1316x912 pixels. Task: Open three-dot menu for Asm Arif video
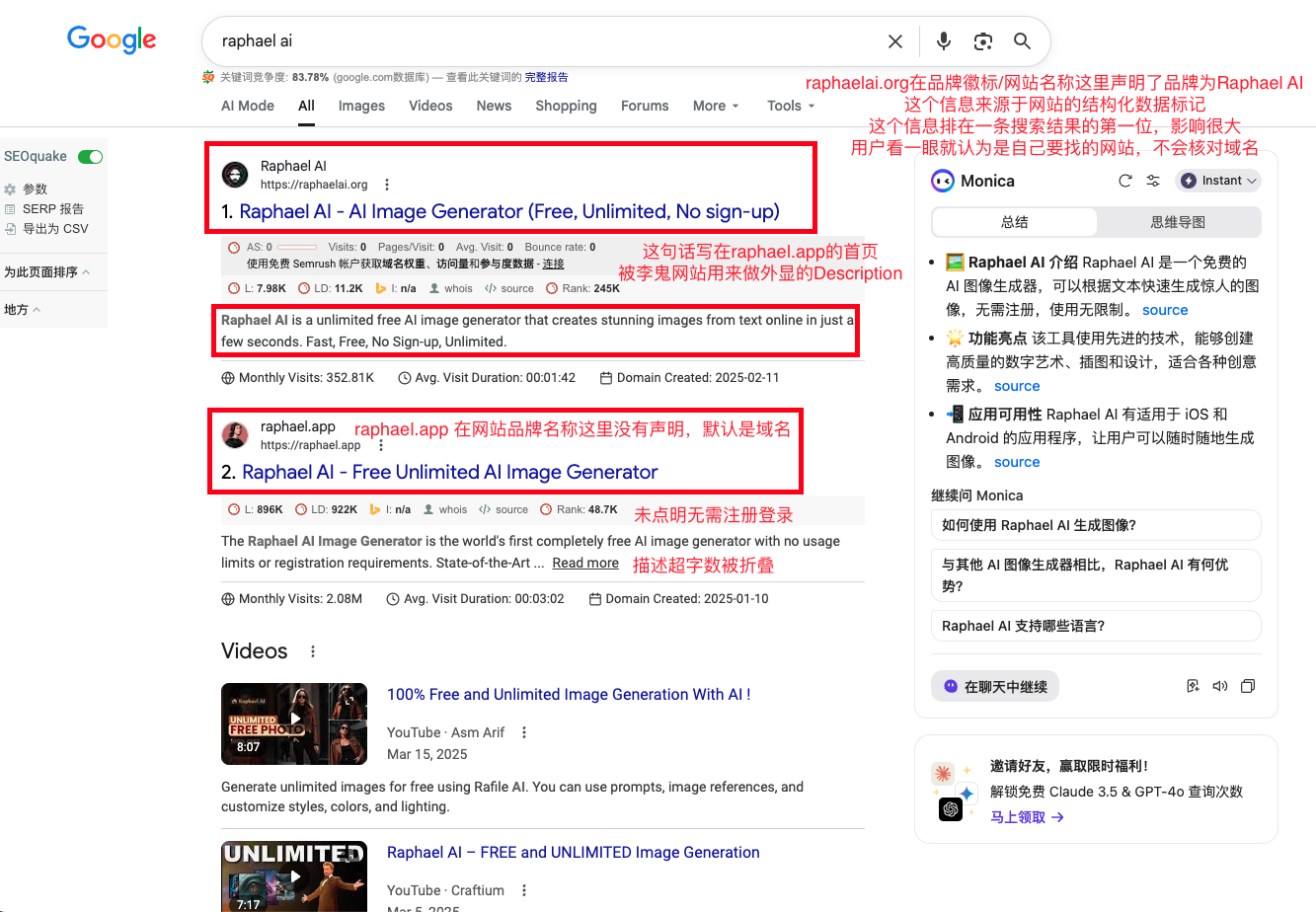(524, 732)
